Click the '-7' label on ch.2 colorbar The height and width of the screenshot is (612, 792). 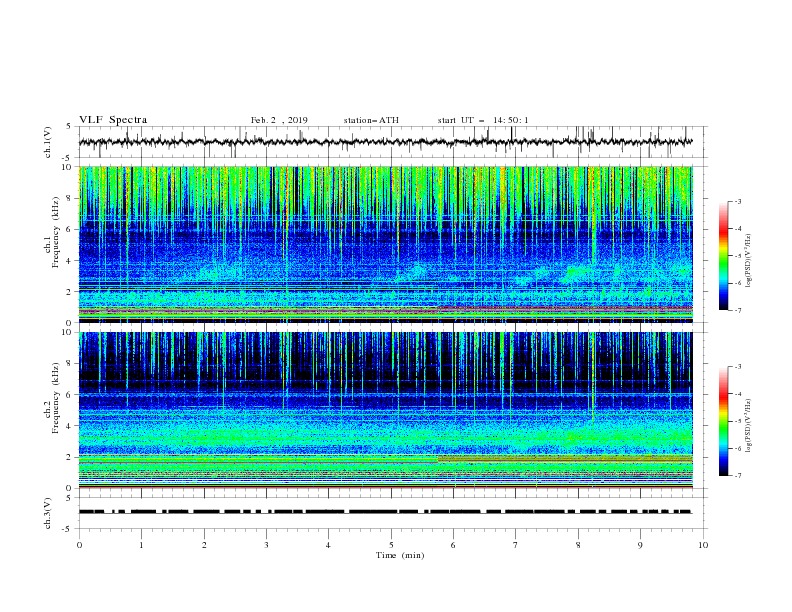(737, 476)
